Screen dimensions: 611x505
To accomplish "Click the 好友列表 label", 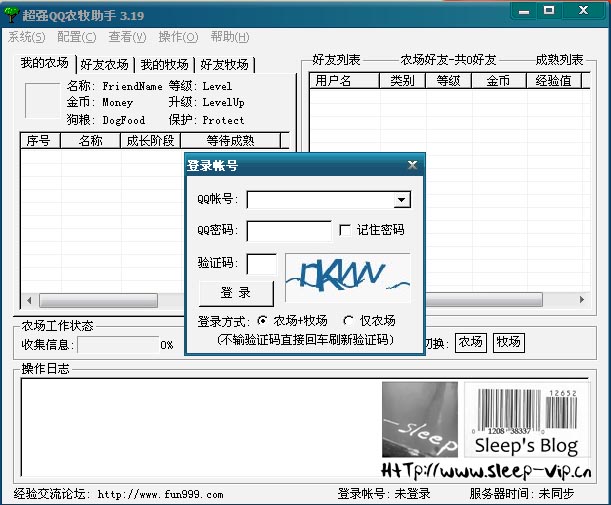I will point(336,60).
